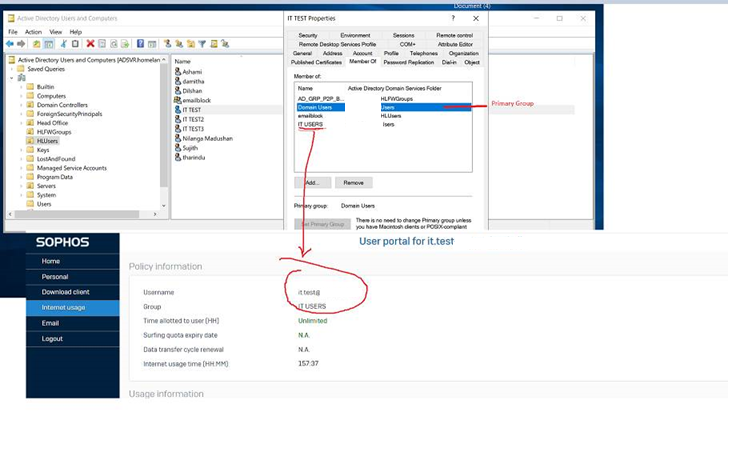Click the Add... button
The width and height of the screenshot is (729, 465).
tap(312, 183)
